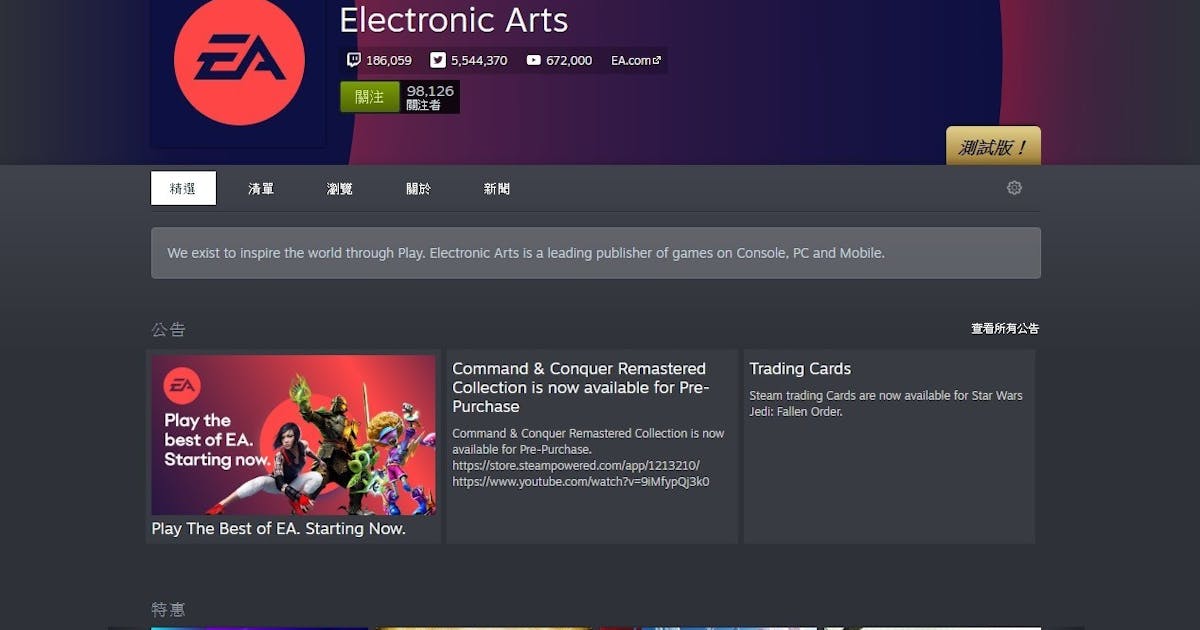Click the 特惠 section heading
Image resolution: width=1200 pixels, height=630 pixels.
[168, 609]
